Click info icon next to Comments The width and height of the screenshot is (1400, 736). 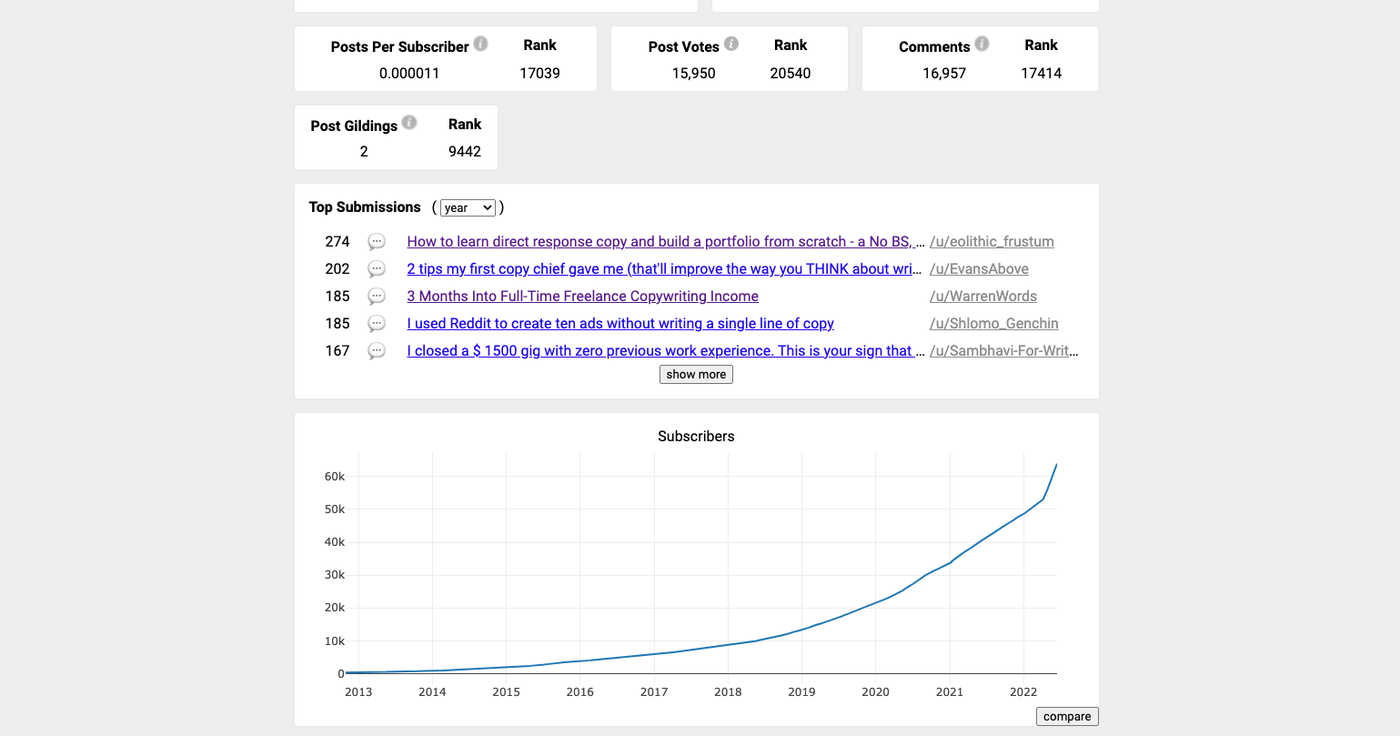tap(982, 44)
